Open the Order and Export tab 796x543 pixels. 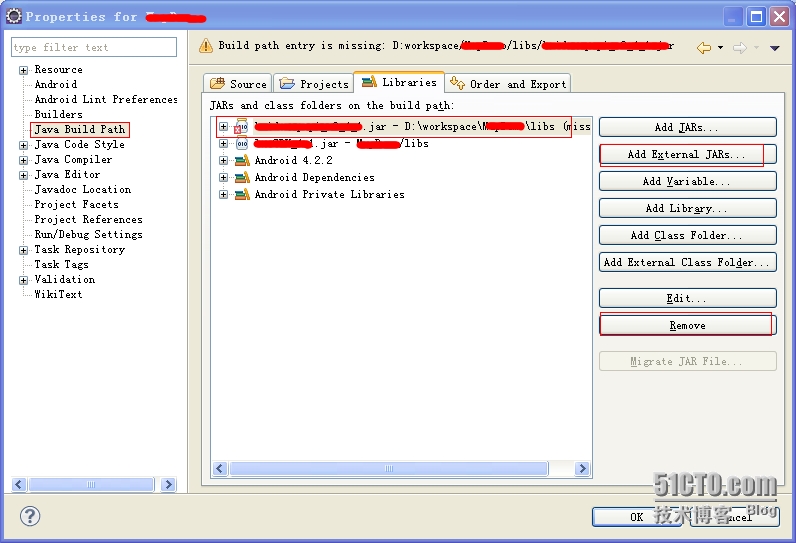[x=508, y=84]
